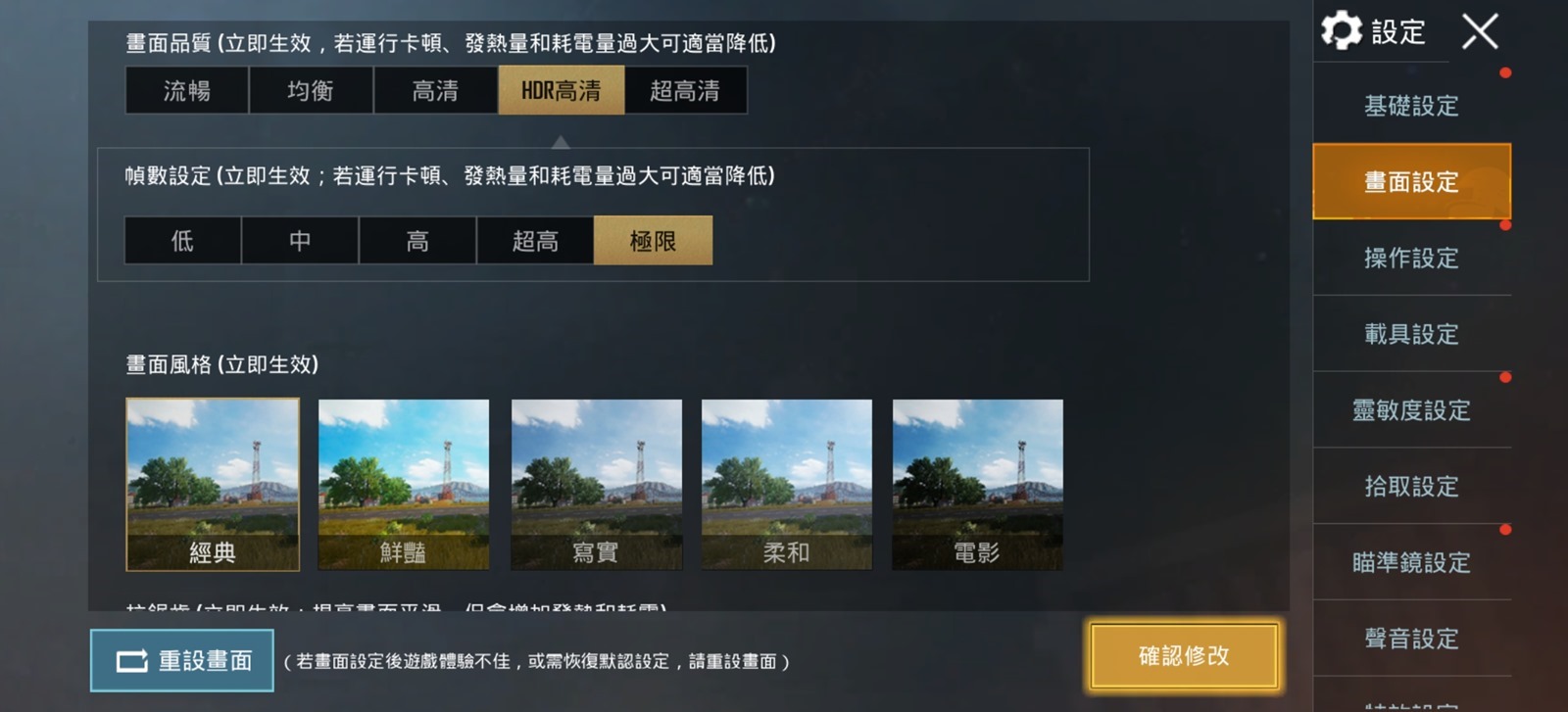Go to the 聲音設定 tab
1568x712 pixels.
pos(1411,639)
